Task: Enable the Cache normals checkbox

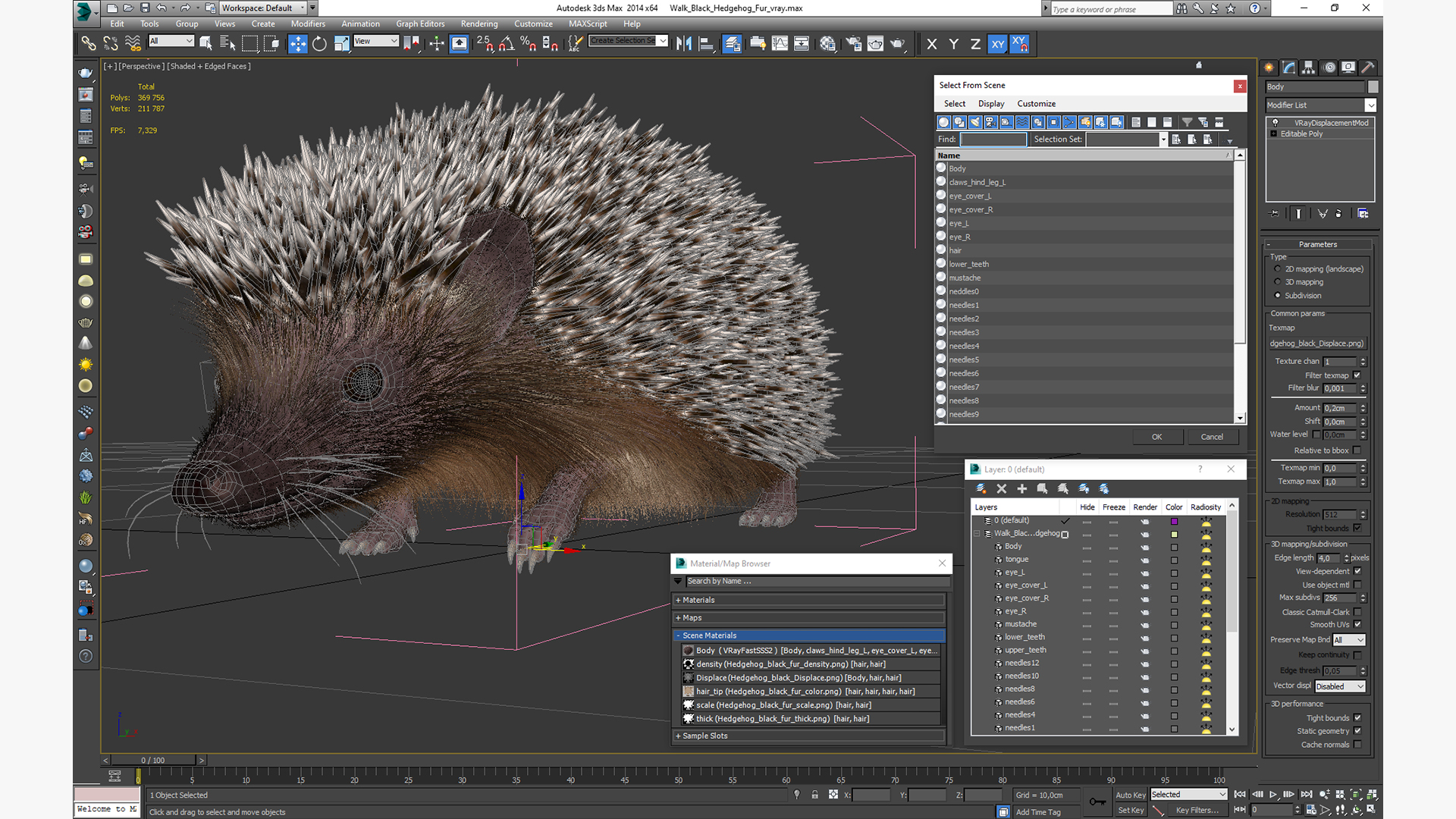Action: point(1357,745)
